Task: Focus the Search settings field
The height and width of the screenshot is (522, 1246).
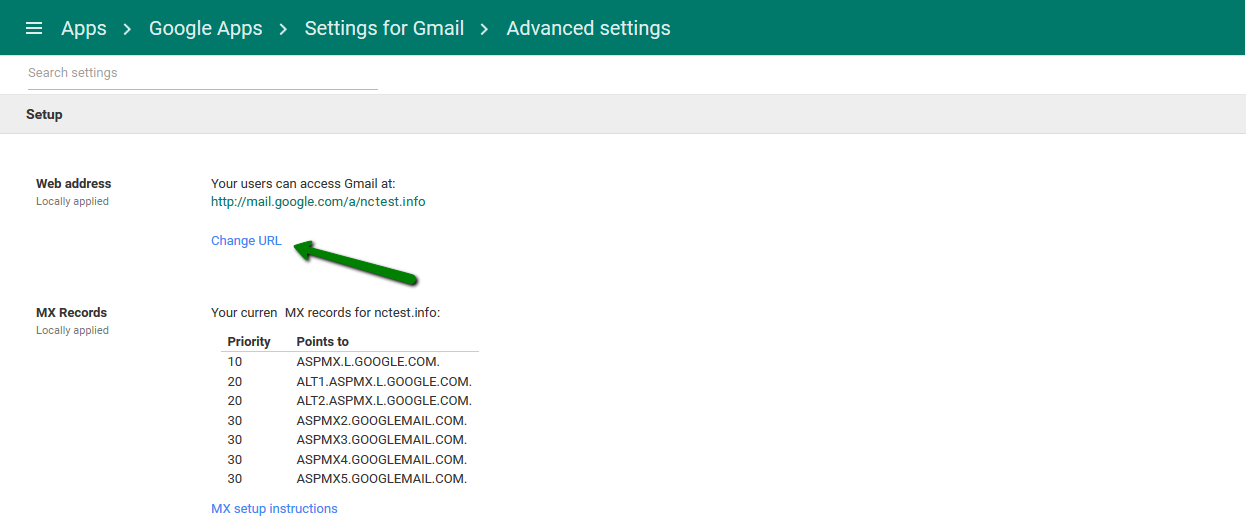Action: 203,73
